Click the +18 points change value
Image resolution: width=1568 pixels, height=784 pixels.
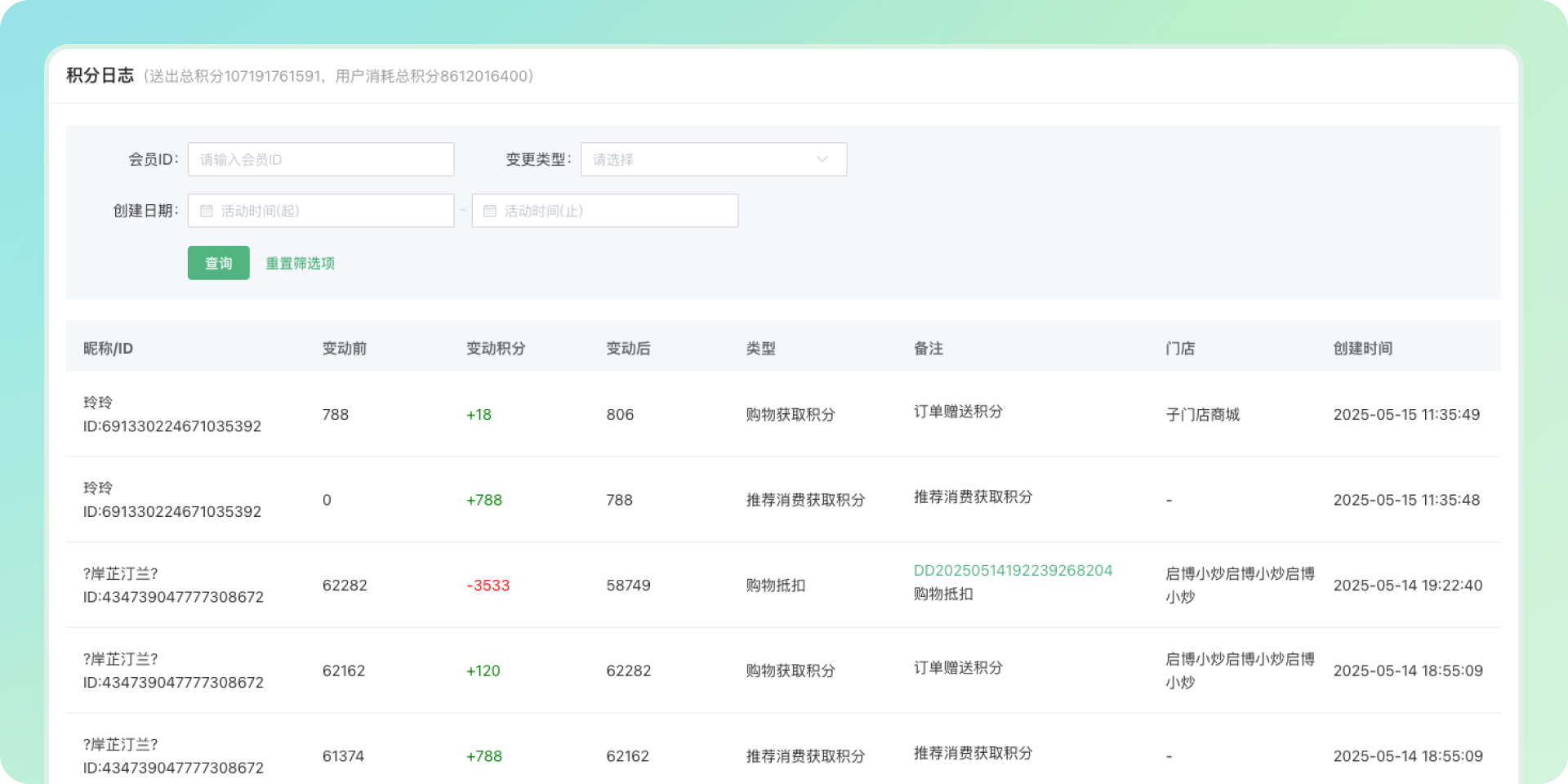click(x=479, y=415)
